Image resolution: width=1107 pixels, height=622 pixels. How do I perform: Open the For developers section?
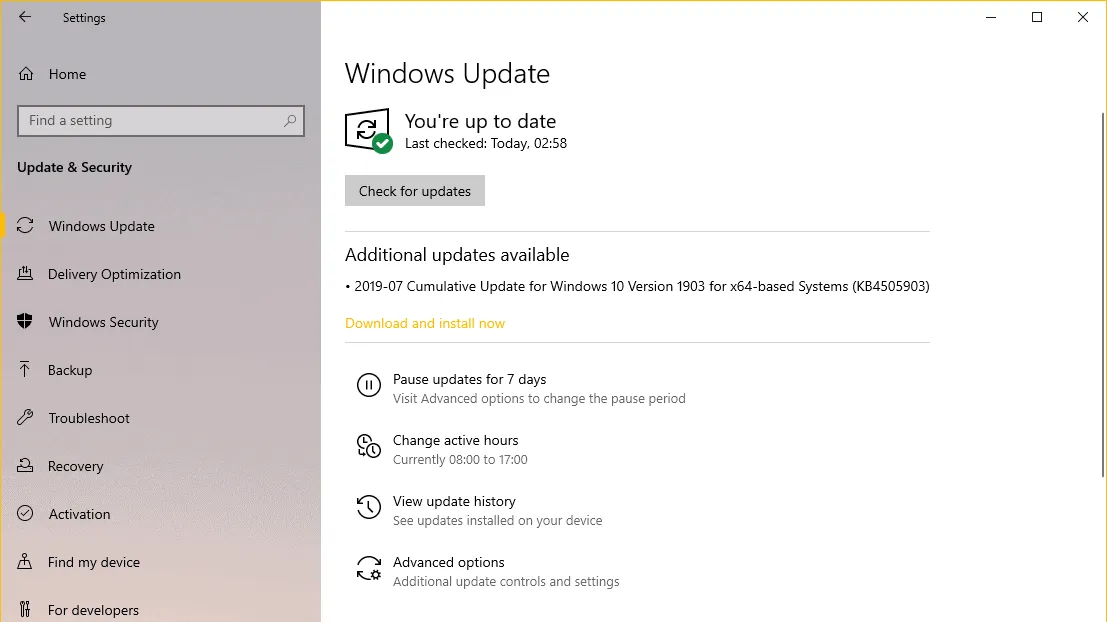click(x=24, y=609)
